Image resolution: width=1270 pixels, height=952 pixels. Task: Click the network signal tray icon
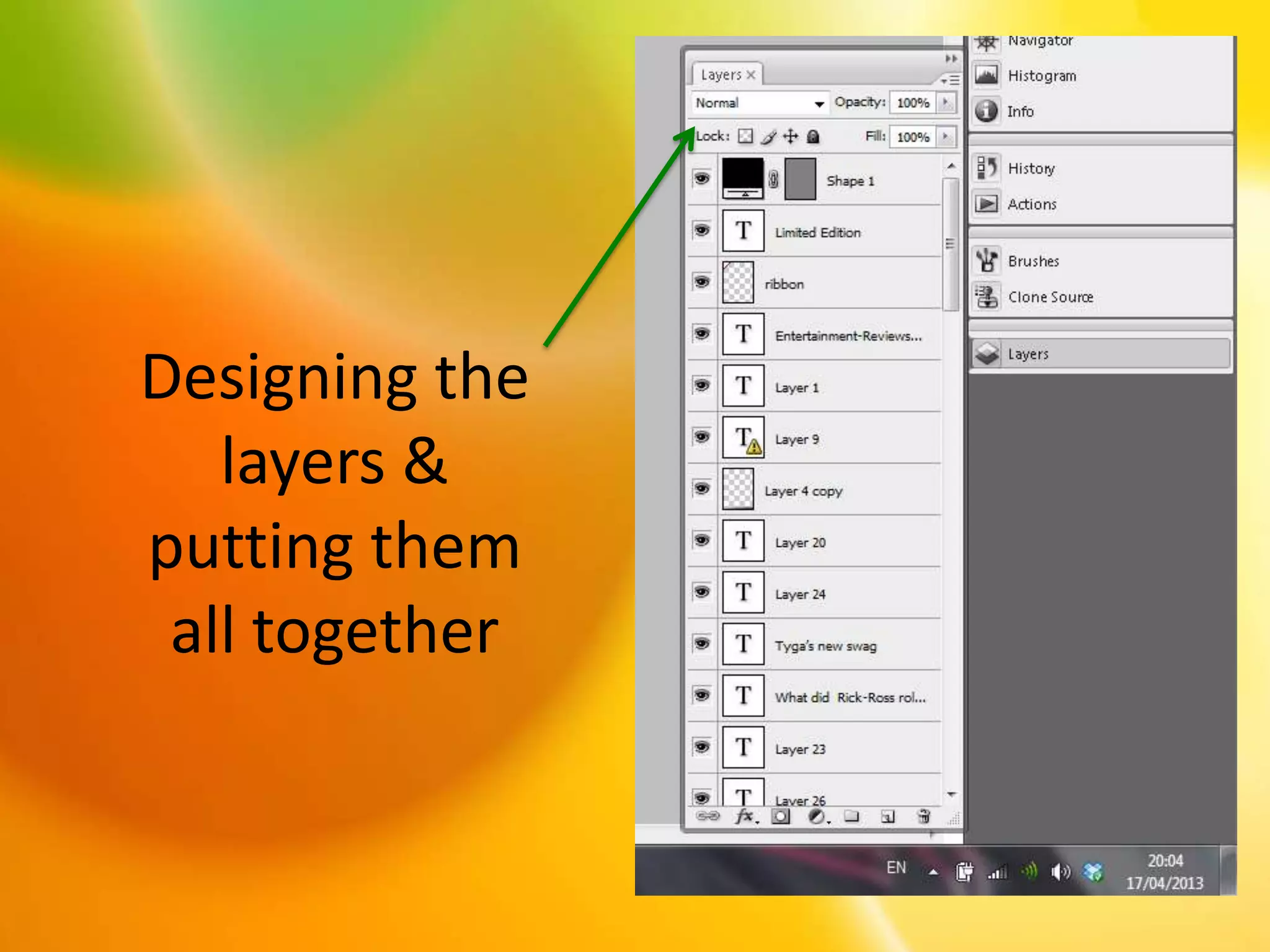(x=997, y=873)
